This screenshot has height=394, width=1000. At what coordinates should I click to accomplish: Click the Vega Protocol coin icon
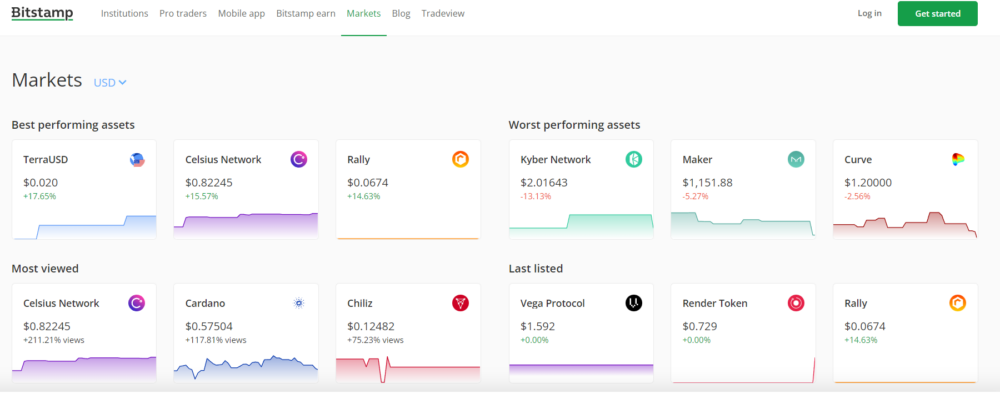click(634, 303)
